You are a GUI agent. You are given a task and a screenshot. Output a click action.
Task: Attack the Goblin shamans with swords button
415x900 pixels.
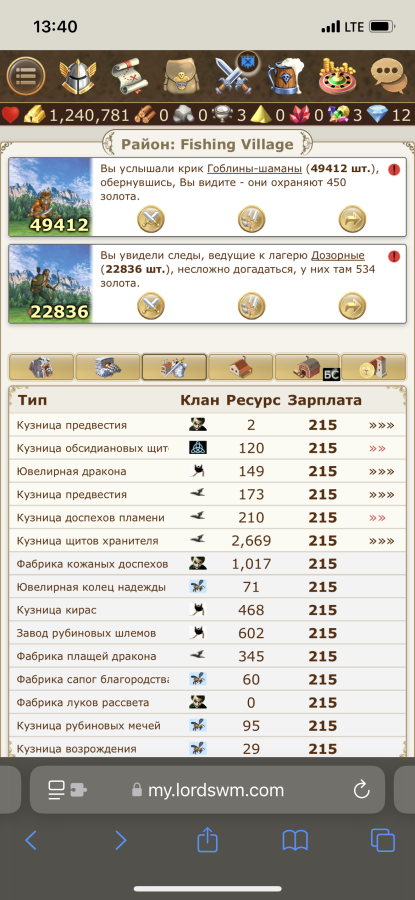[x=150, y=219]
